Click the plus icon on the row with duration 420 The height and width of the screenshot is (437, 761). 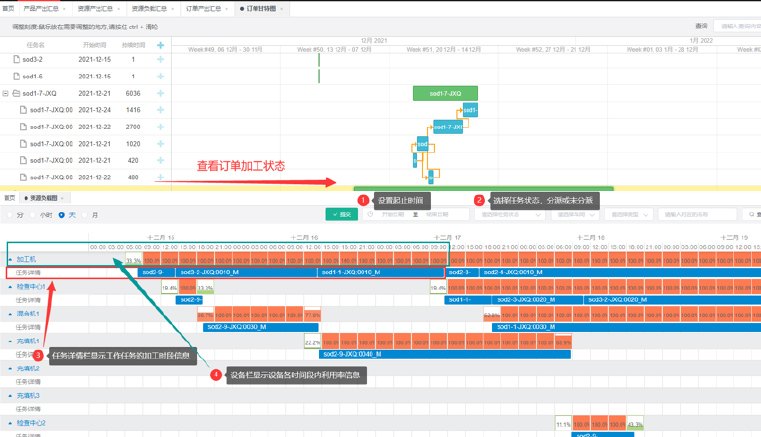click(161, 160)
